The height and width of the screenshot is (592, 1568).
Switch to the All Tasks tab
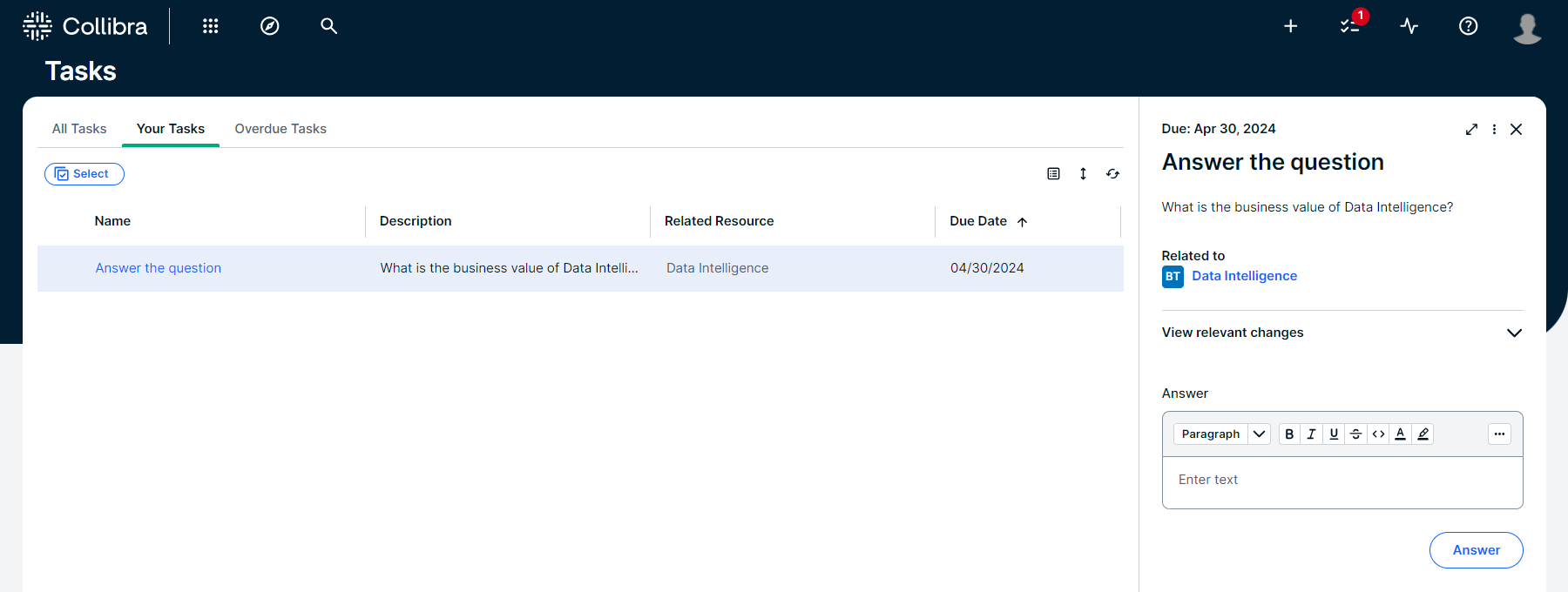coord(79,129)
